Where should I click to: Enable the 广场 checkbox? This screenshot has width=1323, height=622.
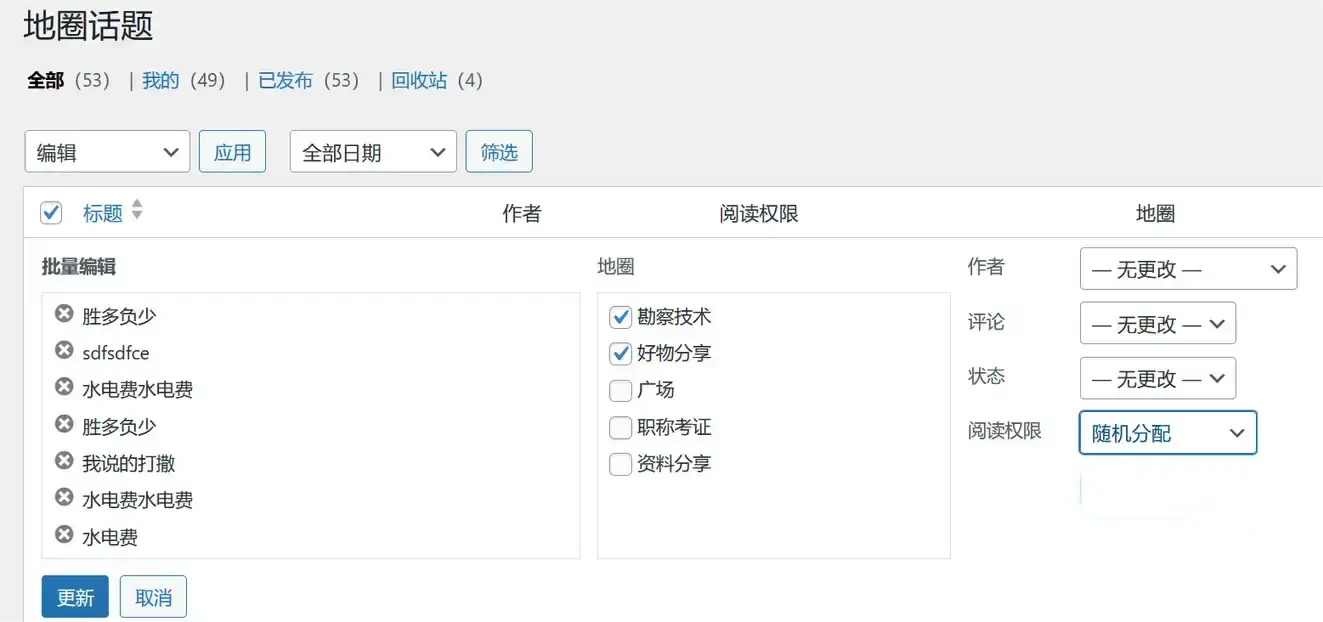[x=620, y=390]
